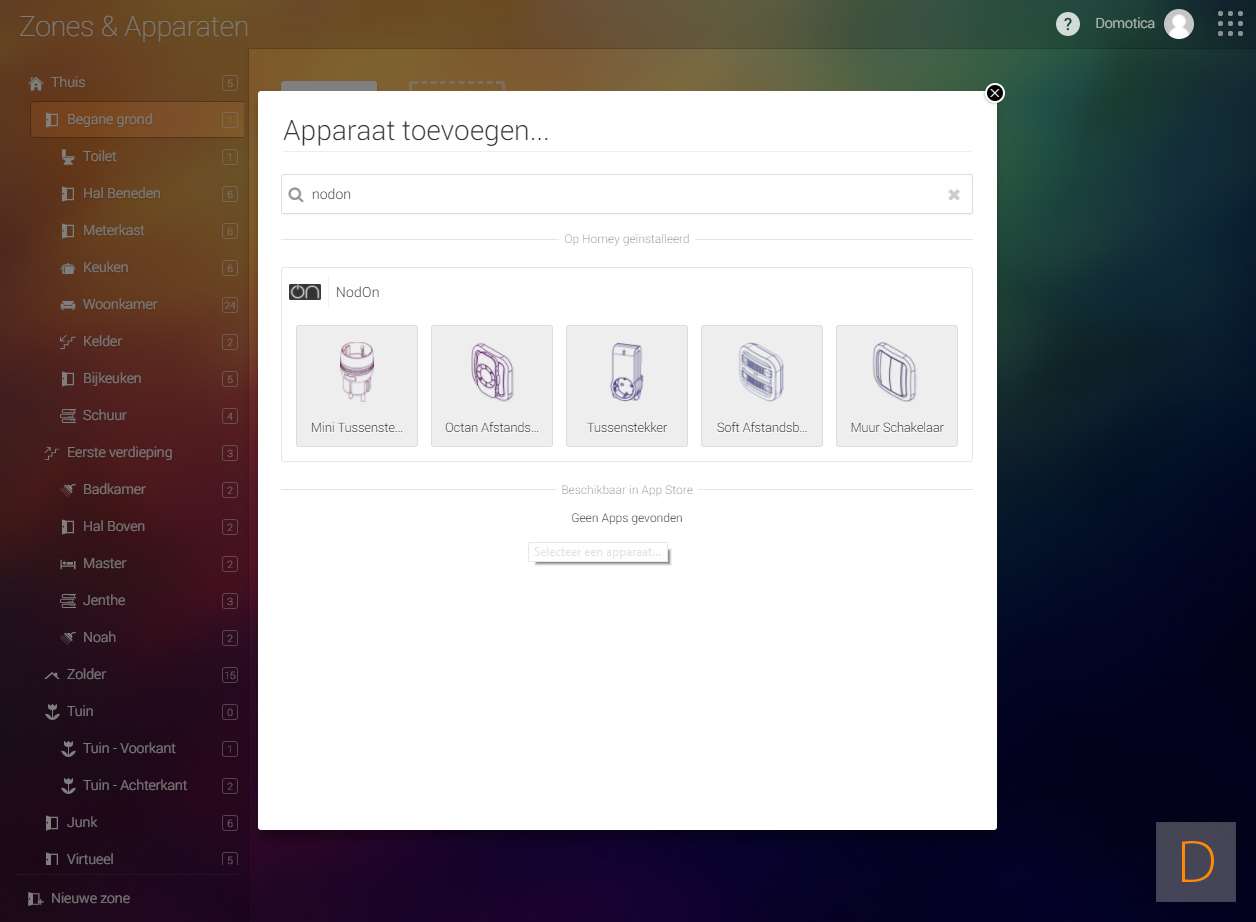This screenshot has height=922, width=1256.
Task: Open the Domotica user profile avatar
Action: 1179,24
